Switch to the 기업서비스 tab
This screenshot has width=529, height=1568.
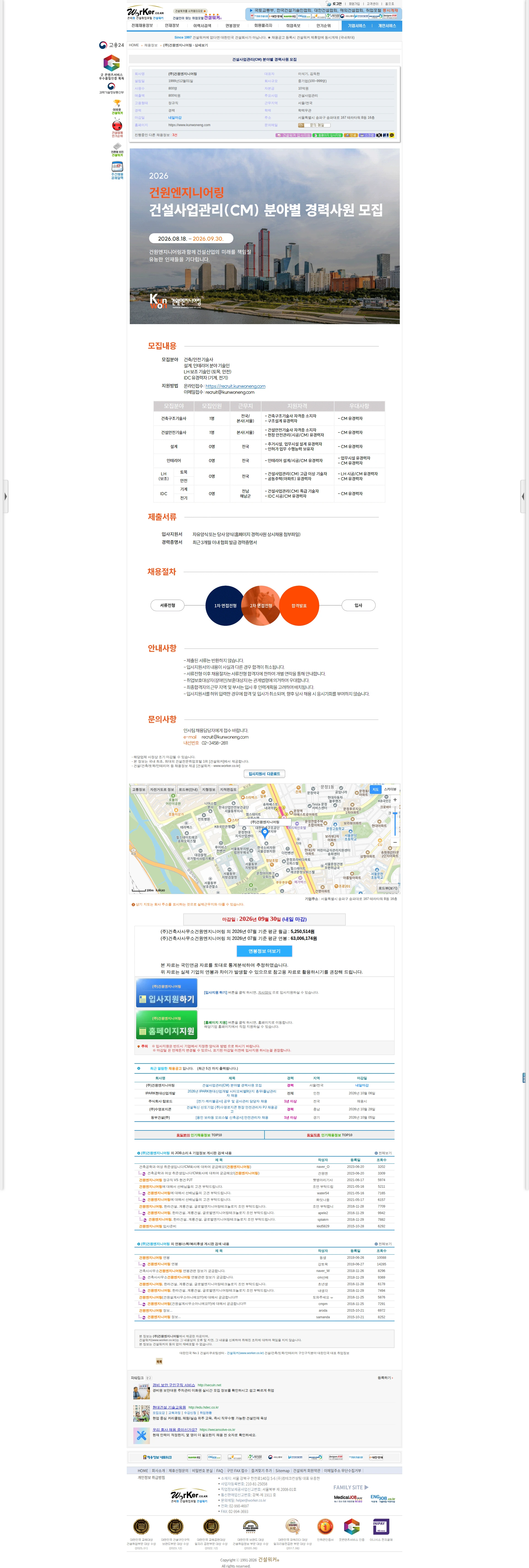click(357, 26)
